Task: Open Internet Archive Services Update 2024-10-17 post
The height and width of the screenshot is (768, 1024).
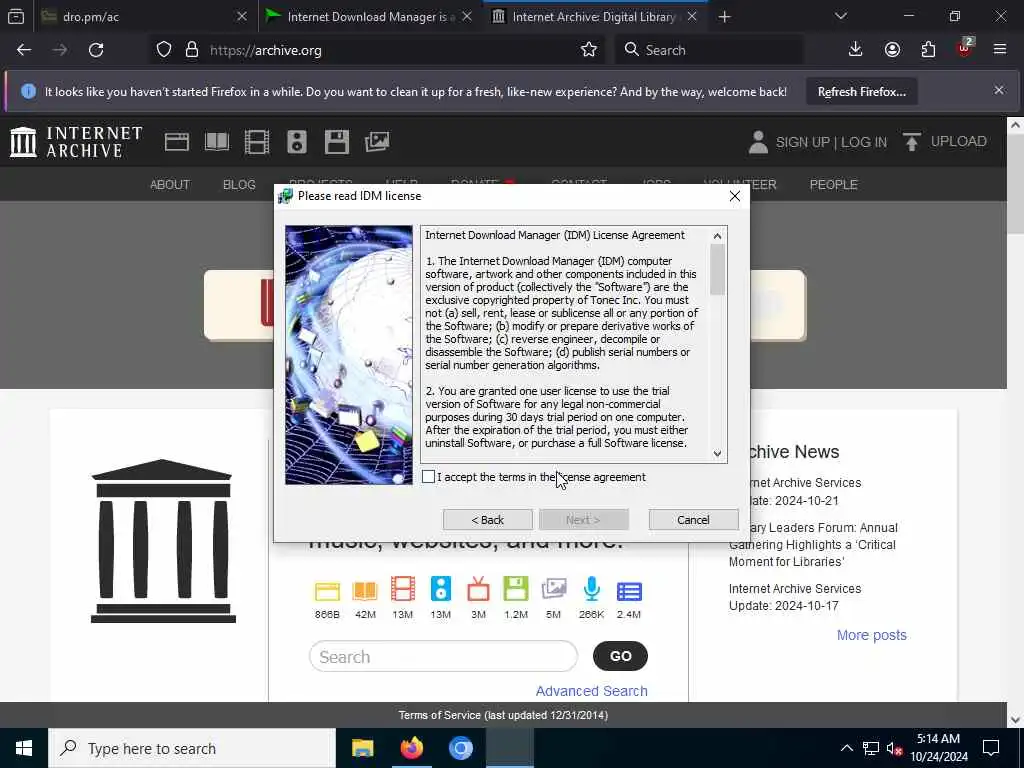Action: coord(795,598)
